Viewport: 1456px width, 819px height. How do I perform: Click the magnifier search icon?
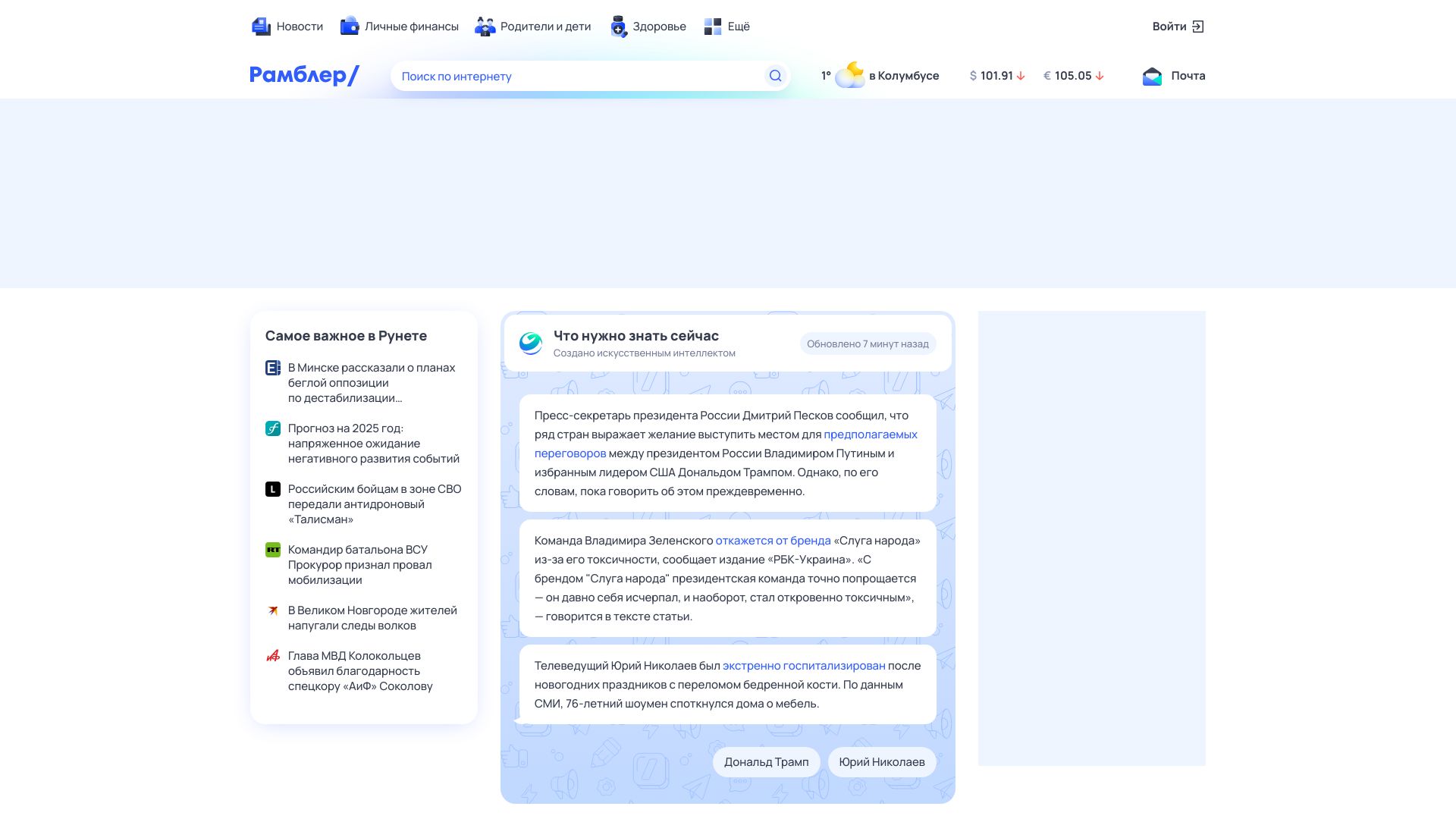pos(775,76)
